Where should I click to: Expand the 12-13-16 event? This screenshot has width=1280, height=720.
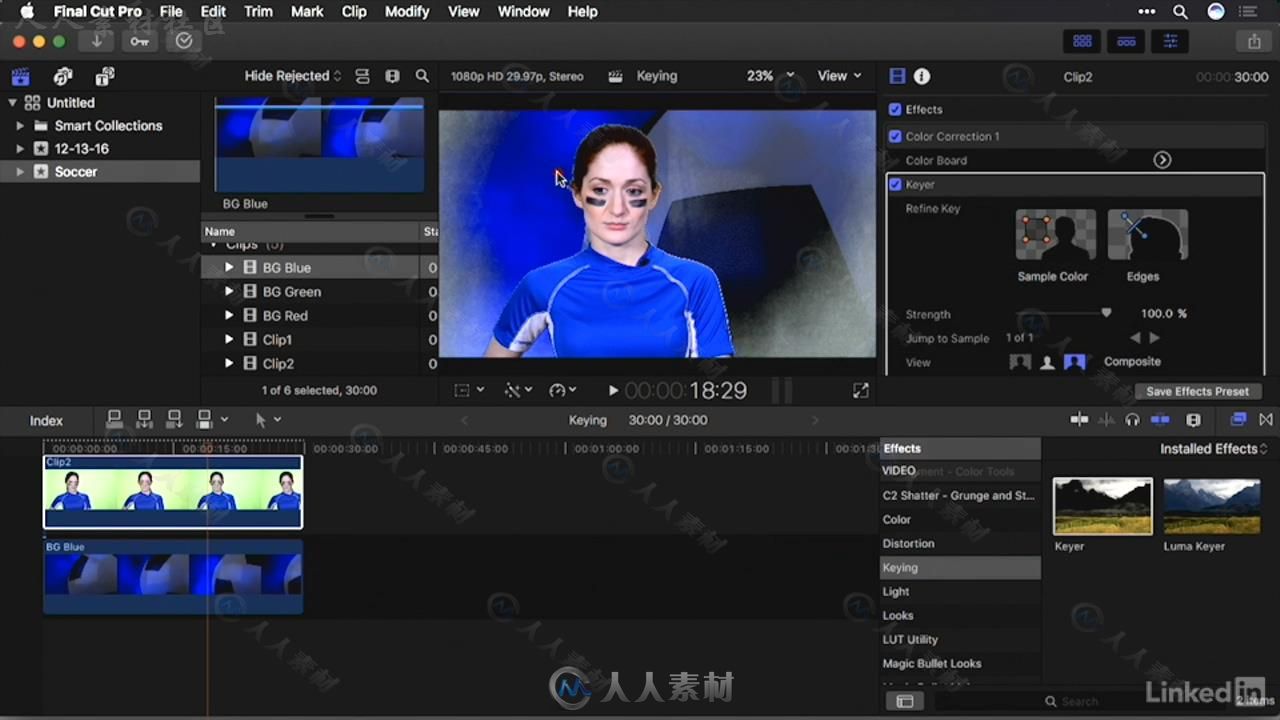pyautogui.click(x=19, y=149)
